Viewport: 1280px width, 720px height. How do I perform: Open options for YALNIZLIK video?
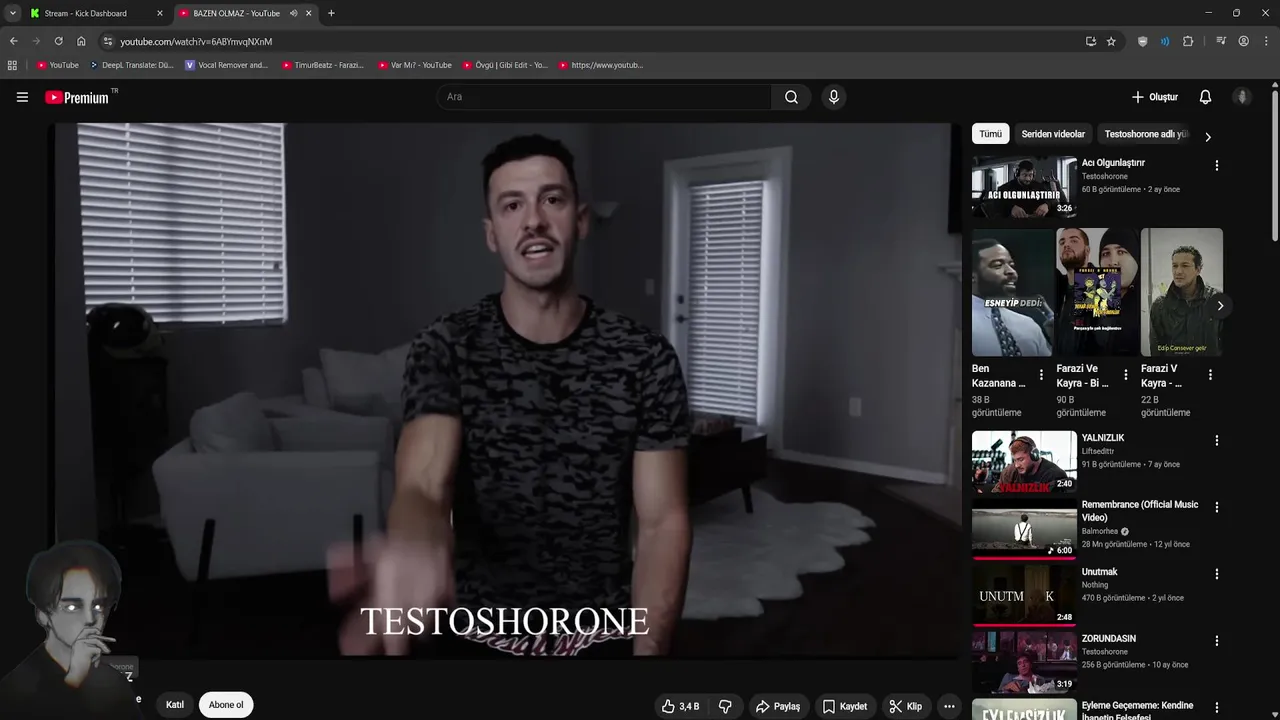[1217, 440]
